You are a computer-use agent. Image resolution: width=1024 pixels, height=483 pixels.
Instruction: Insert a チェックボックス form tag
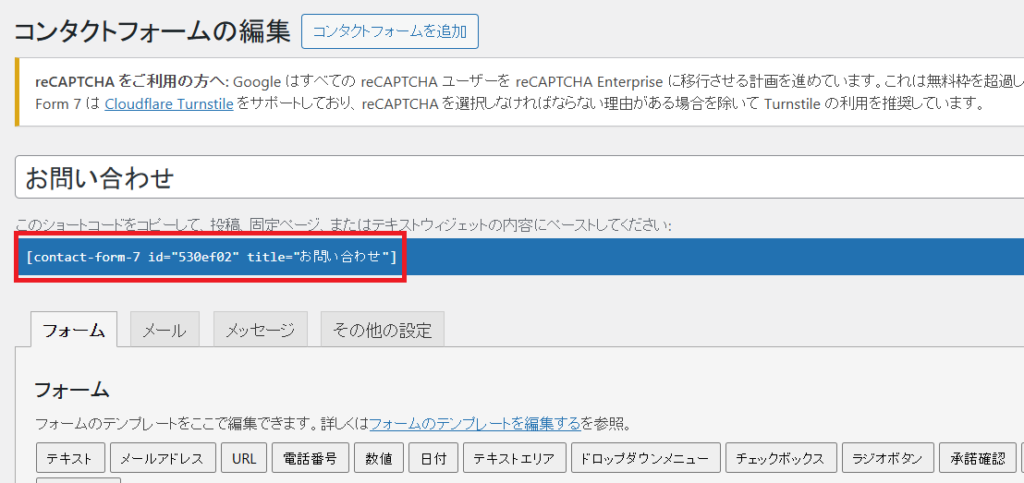780,459
